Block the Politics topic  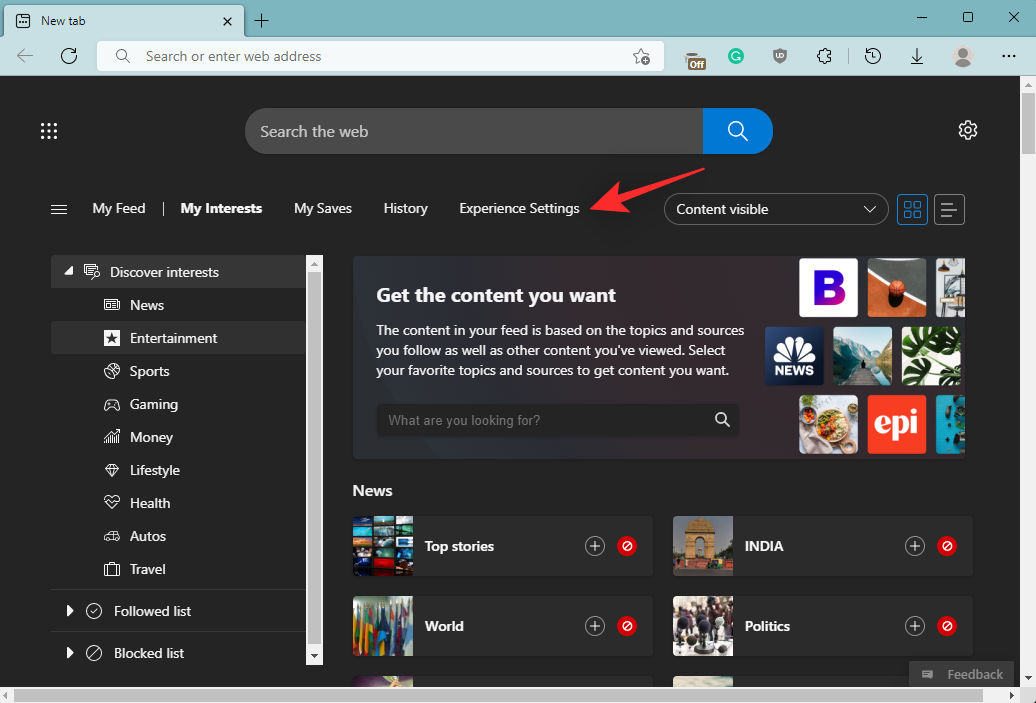947,626
